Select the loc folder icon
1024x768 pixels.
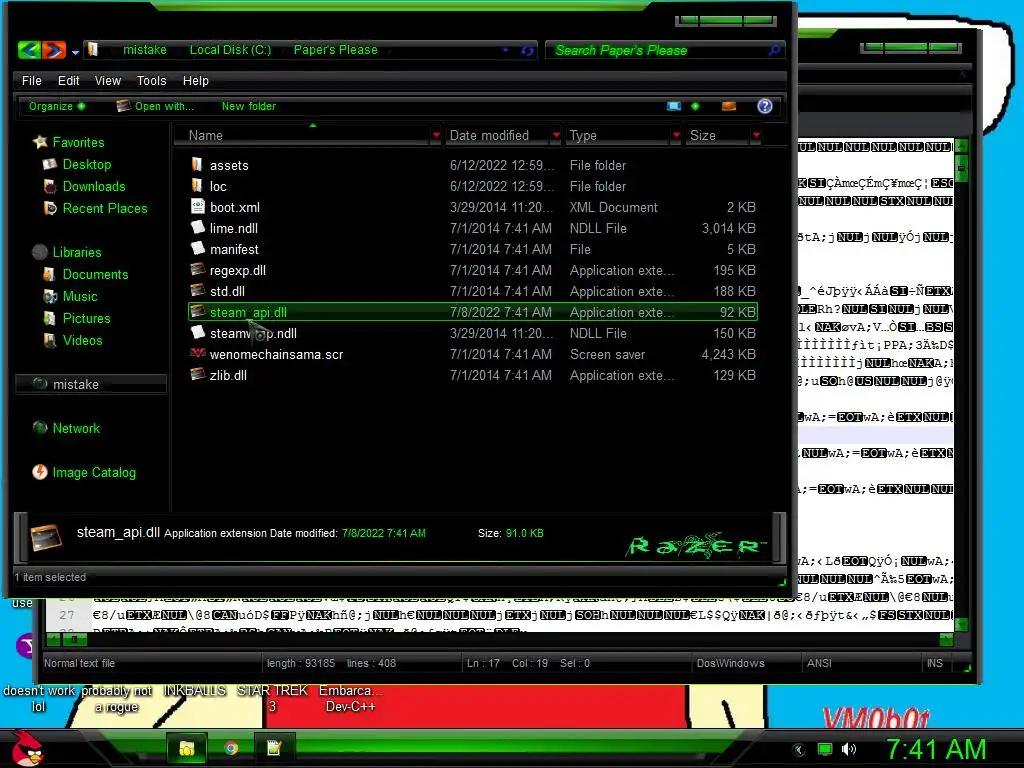click(197, 185)
